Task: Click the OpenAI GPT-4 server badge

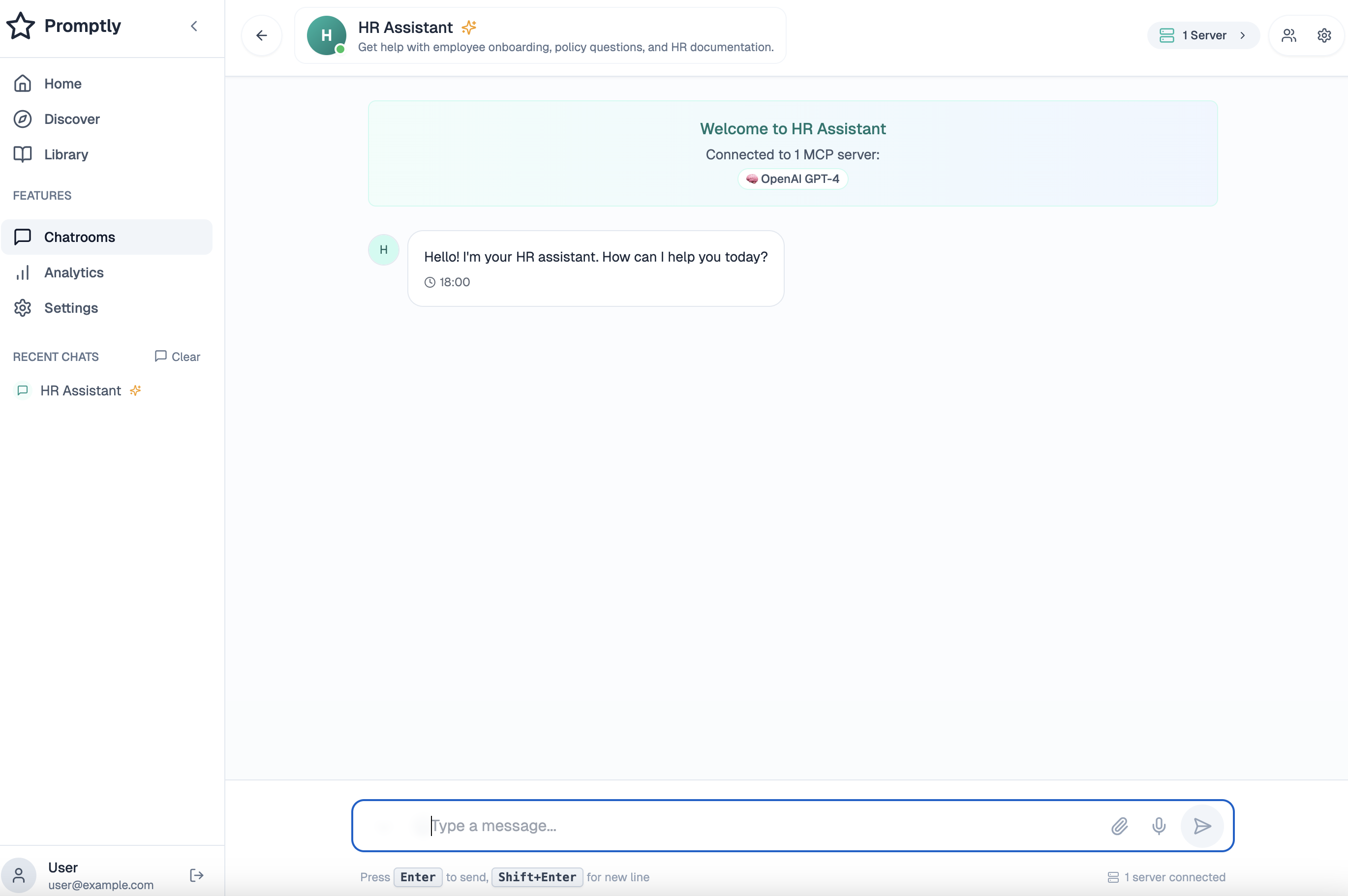Action: pos(793,179)
